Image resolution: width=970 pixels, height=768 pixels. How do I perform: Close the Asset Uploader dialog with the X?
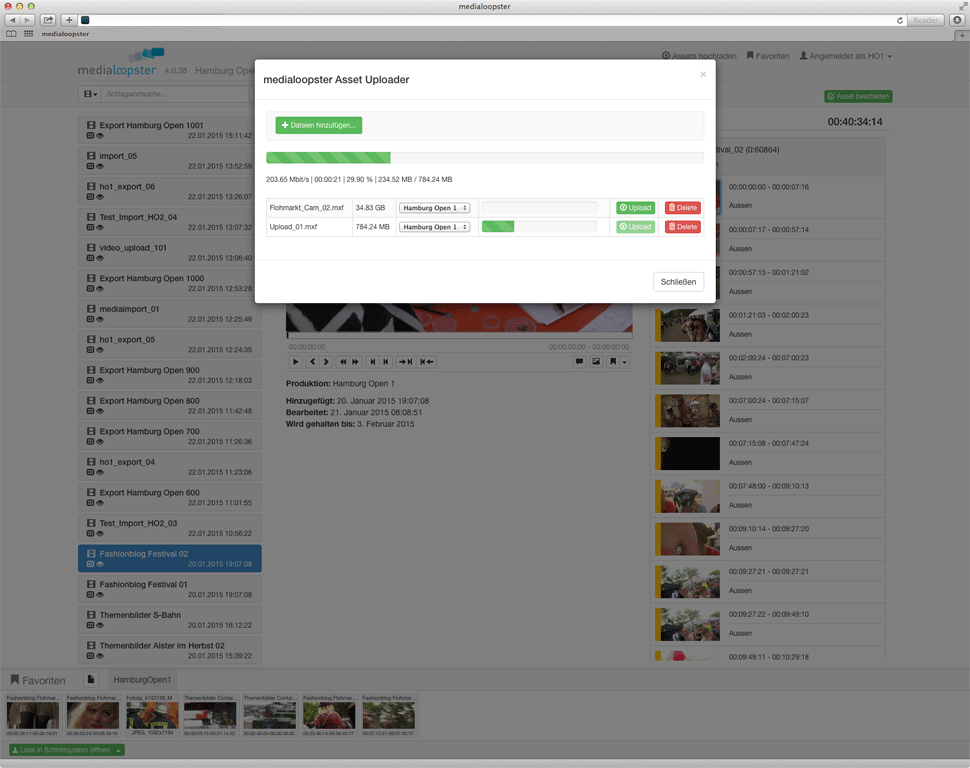click(703, 74)
